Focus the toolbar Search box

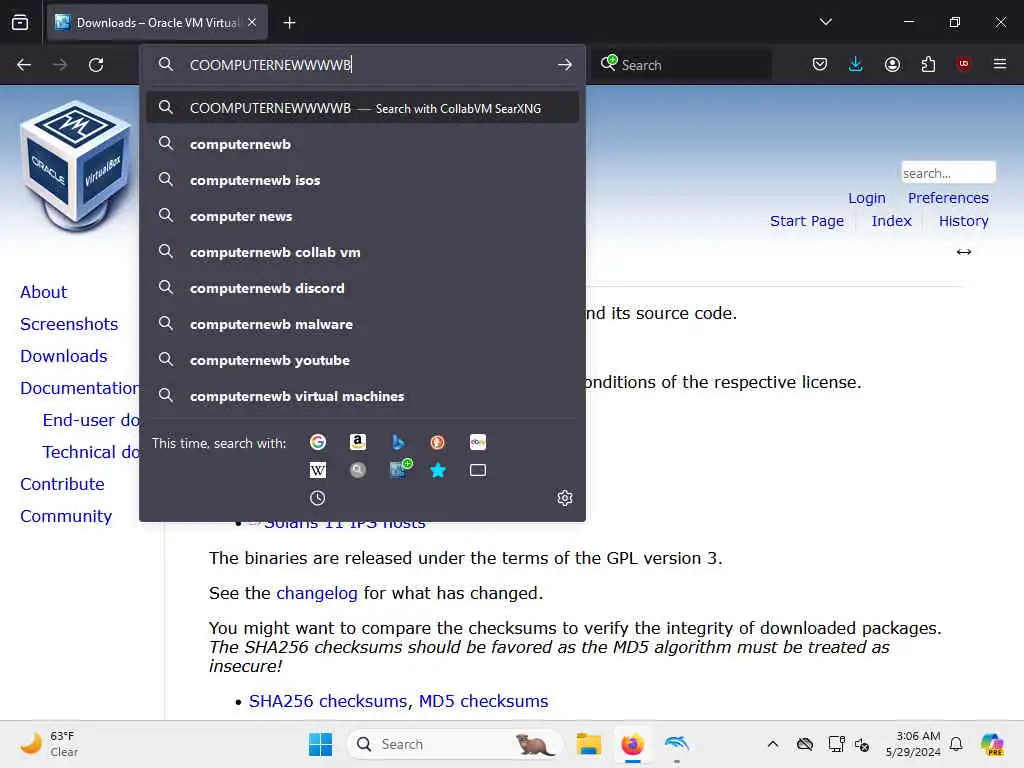tap(681, 65)
